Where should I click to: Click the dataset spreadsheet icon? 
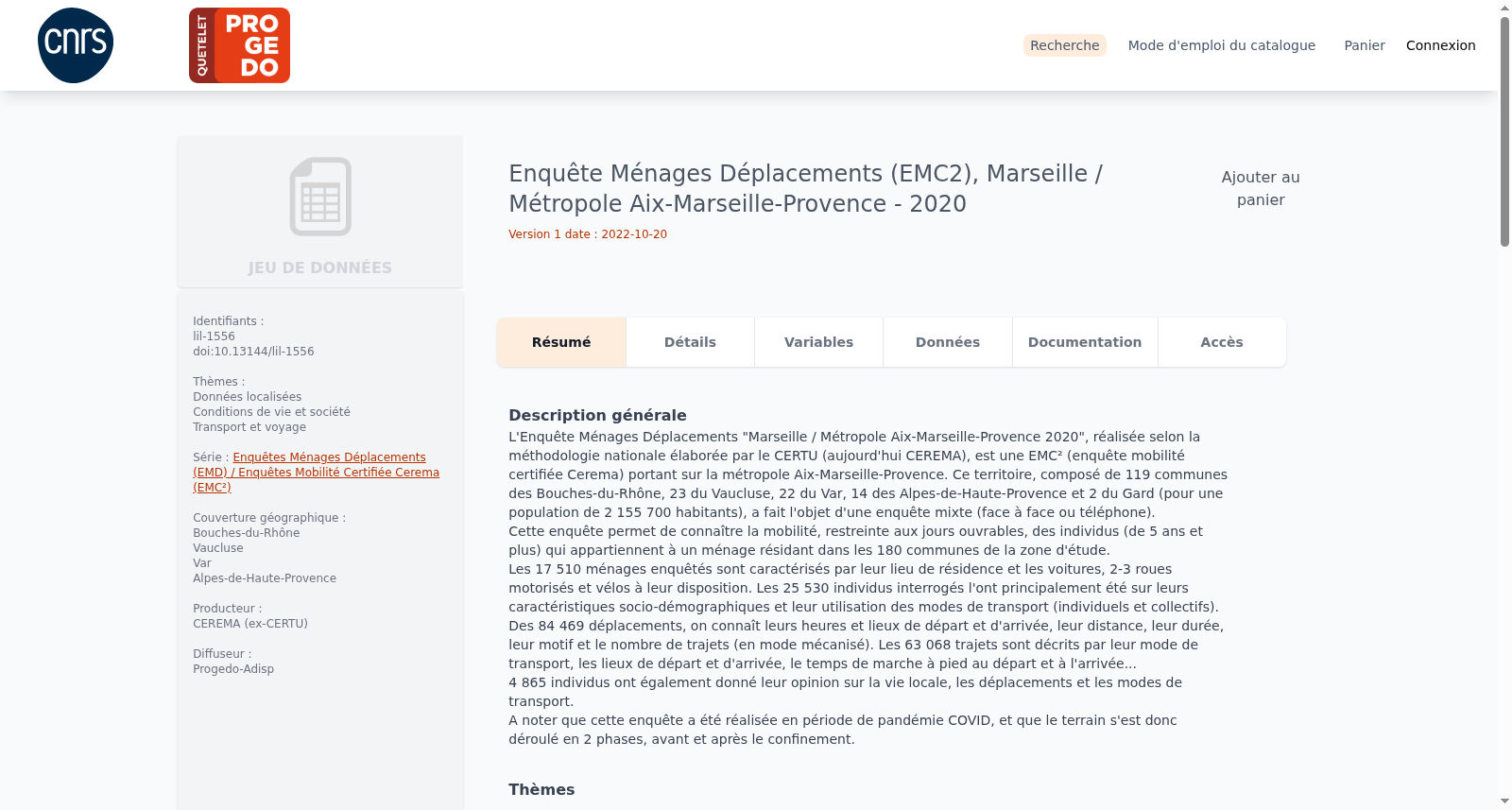tap(320, 197)
